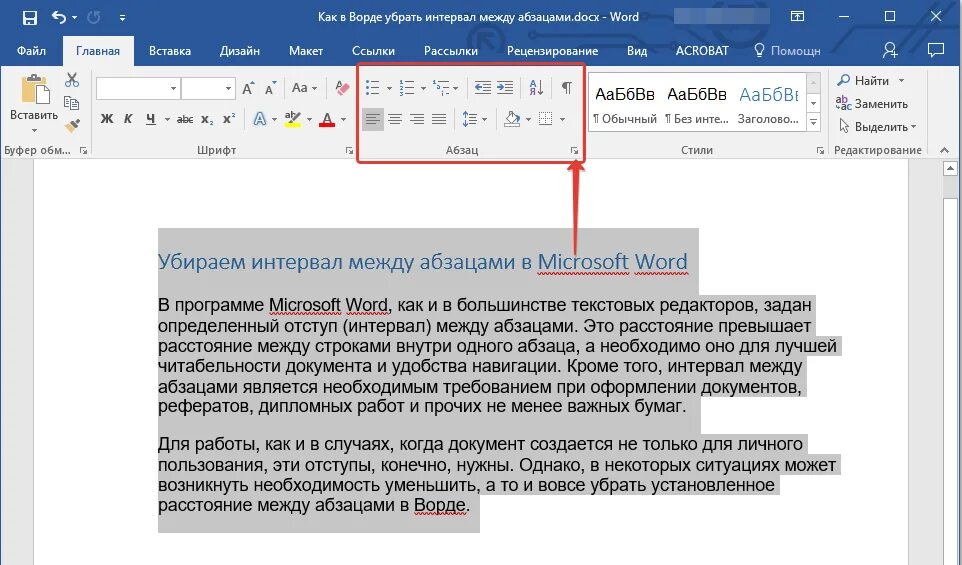Expand the styles gallery More arrow
Screen dimensions: 962x565
pyautogui.click(x=814, y=122)
